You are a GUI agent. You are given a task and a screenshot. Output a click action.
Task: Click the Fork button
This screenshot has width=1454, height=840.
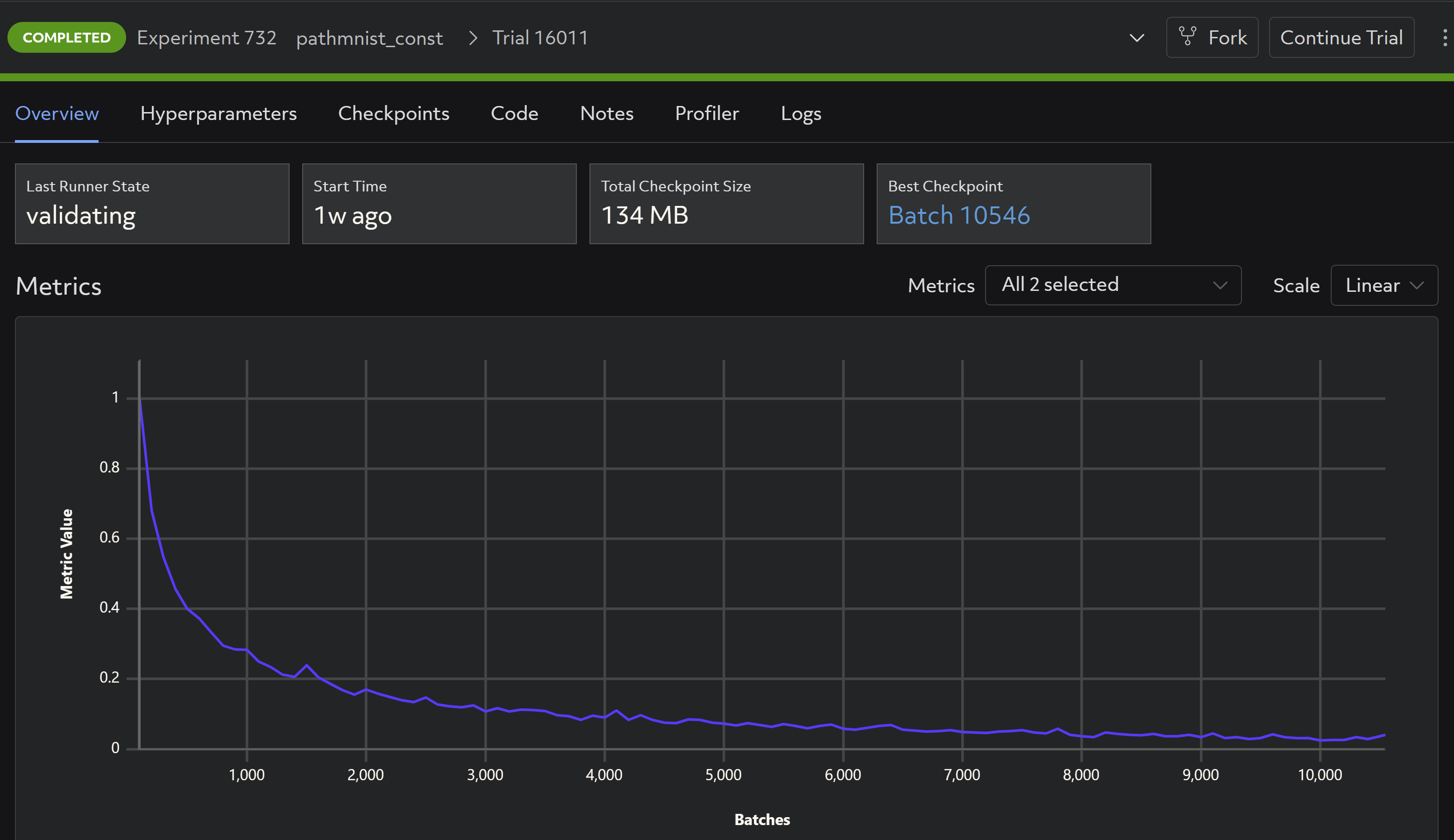(1212, 37)
